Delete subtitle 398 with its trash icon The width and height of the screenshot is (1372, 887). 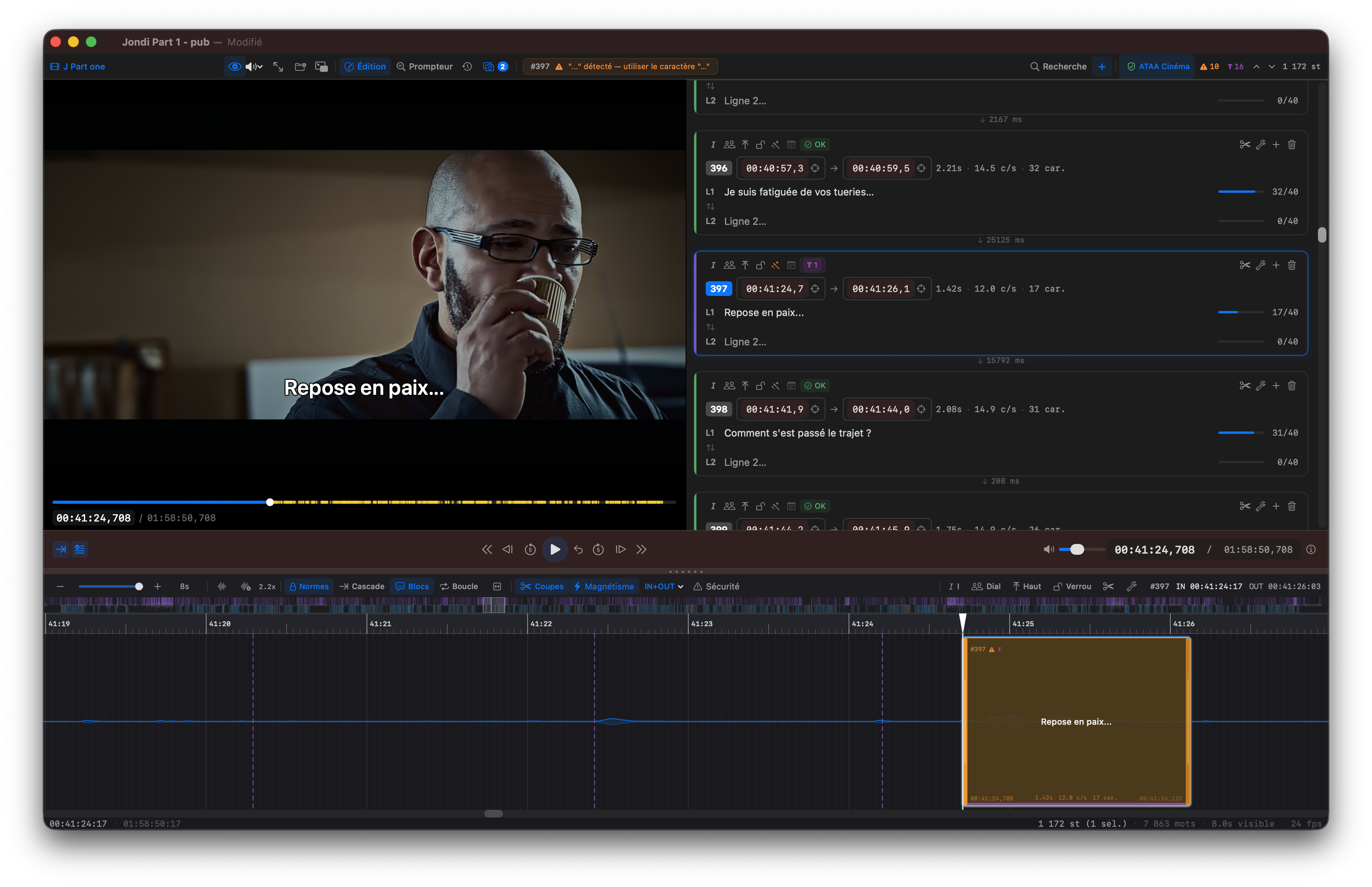[1291, 385]
